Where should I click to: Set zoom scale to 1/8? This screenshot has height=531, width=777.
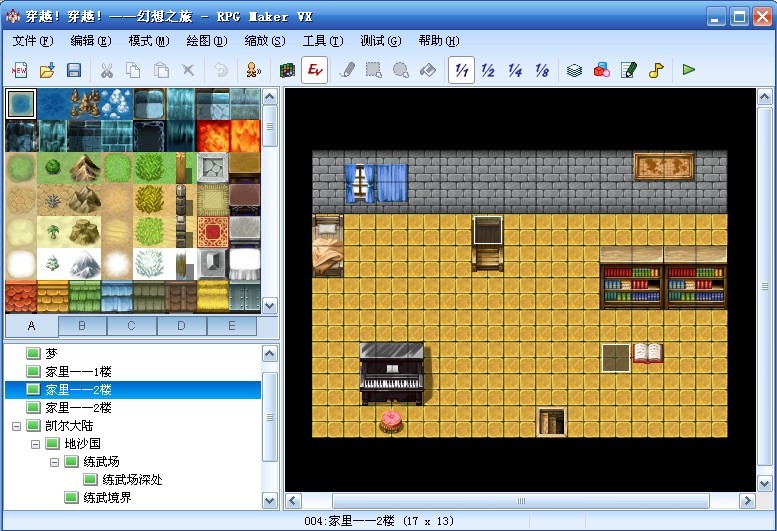[x=542, y=70]
